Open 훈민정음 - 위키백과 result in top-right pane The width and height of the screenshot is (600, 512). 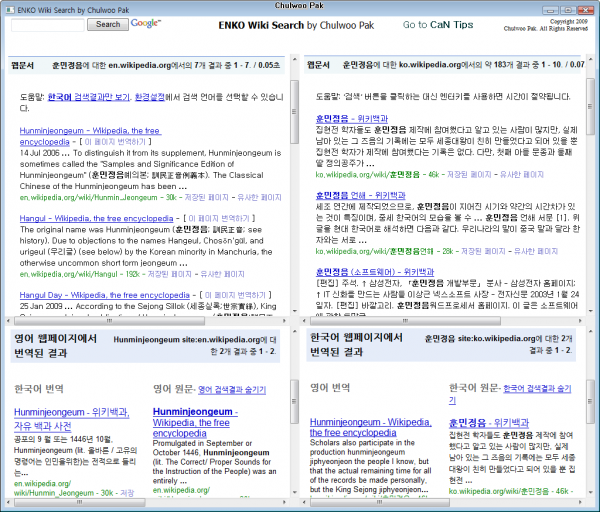pos(352,119)
